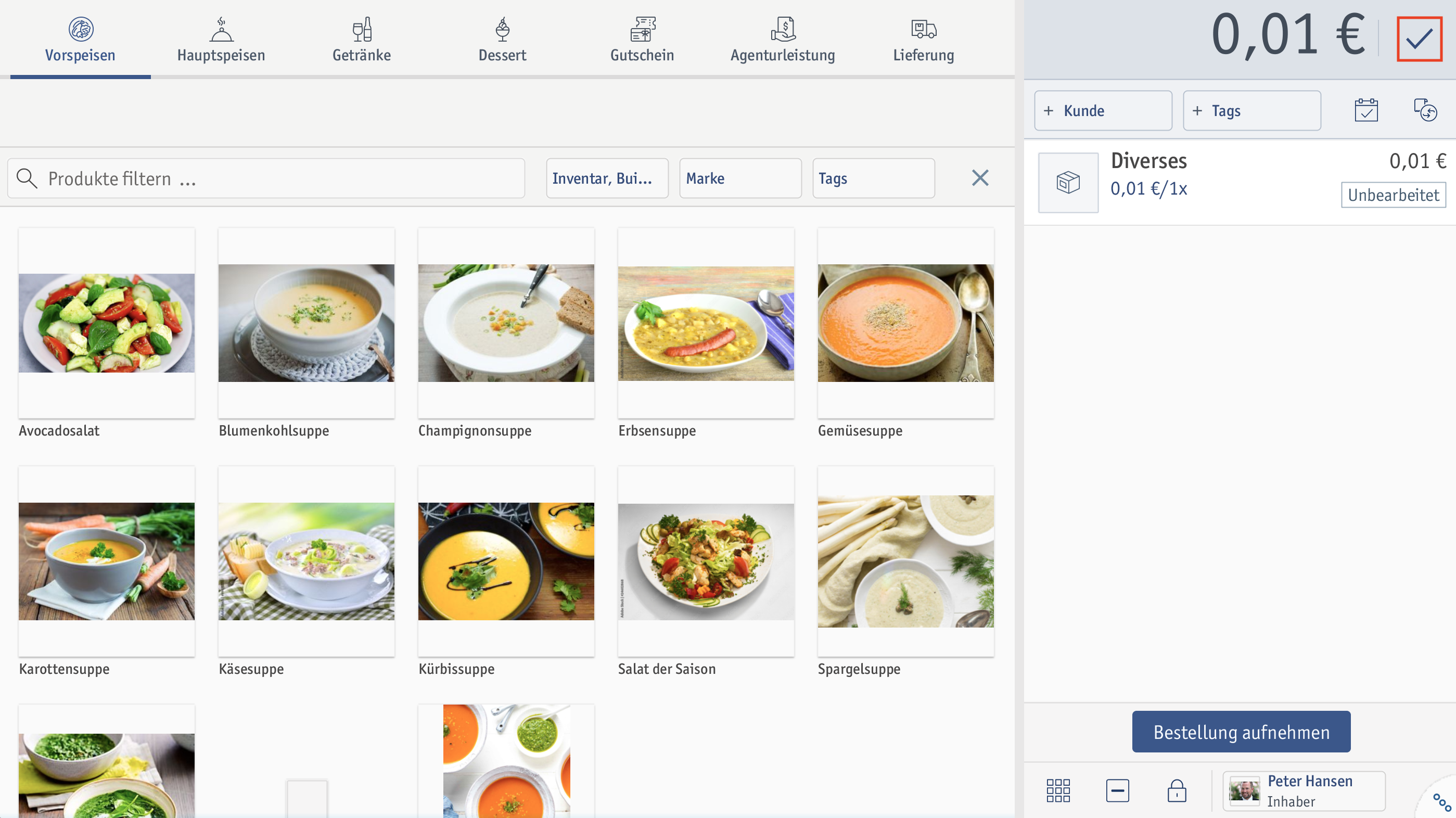Click the Bestellung aufnehmen button
1456x818 pixels.
1241,732
